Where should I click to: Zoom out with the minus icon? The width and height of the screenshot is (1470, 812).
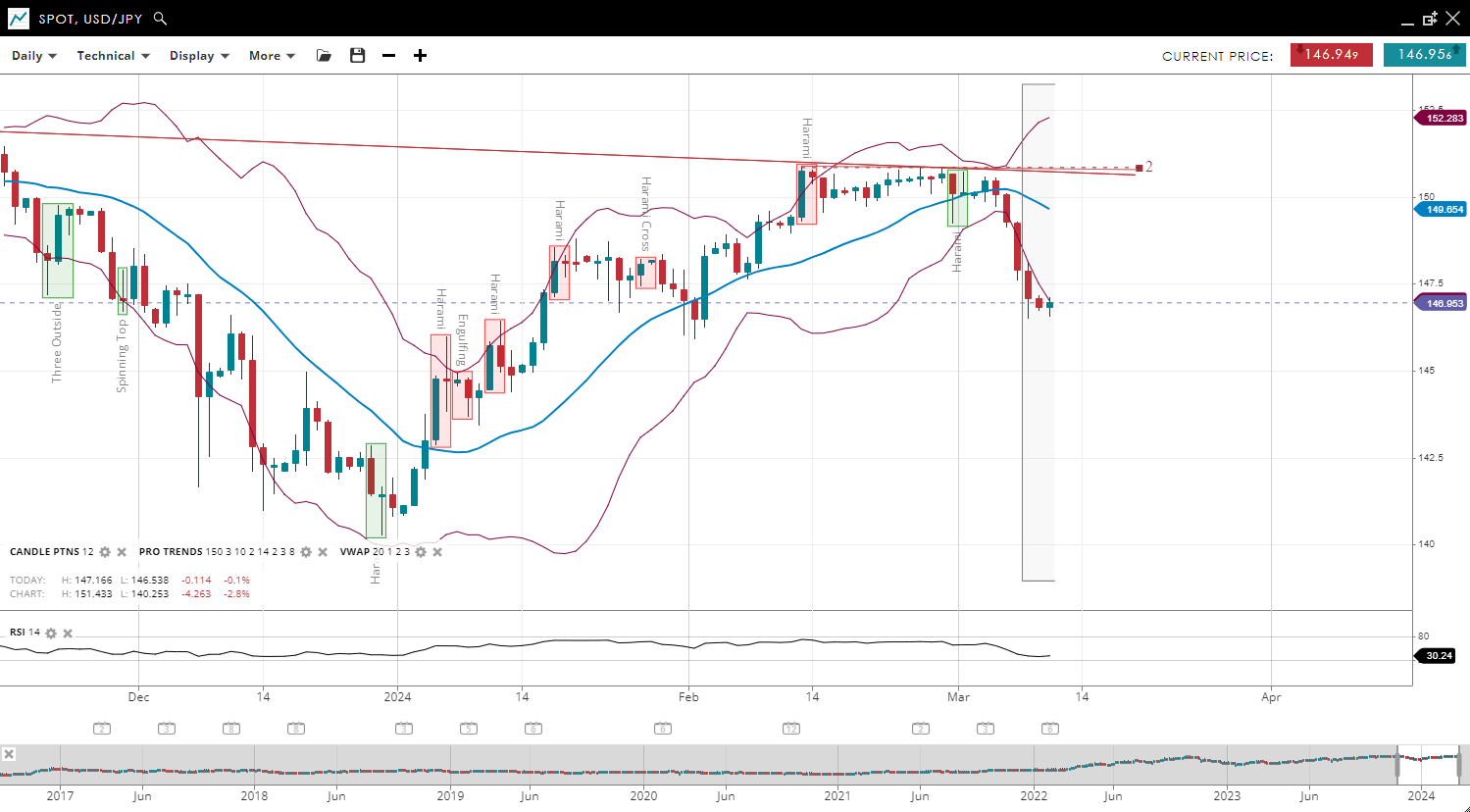[388, 56]
